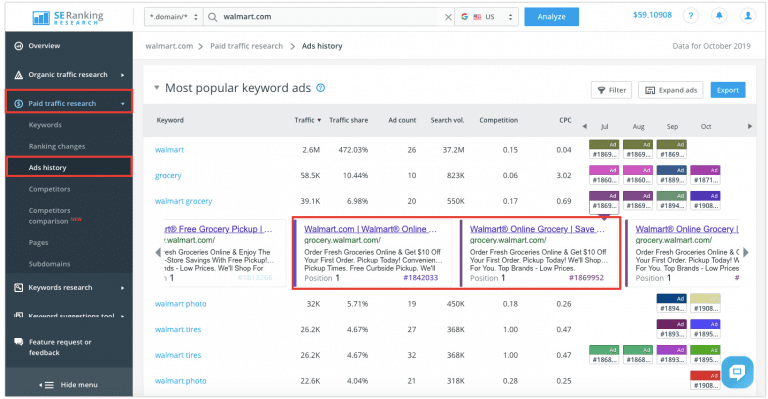Open the notifications bell icon
This screenshot has height=399, width=768.
719,16
